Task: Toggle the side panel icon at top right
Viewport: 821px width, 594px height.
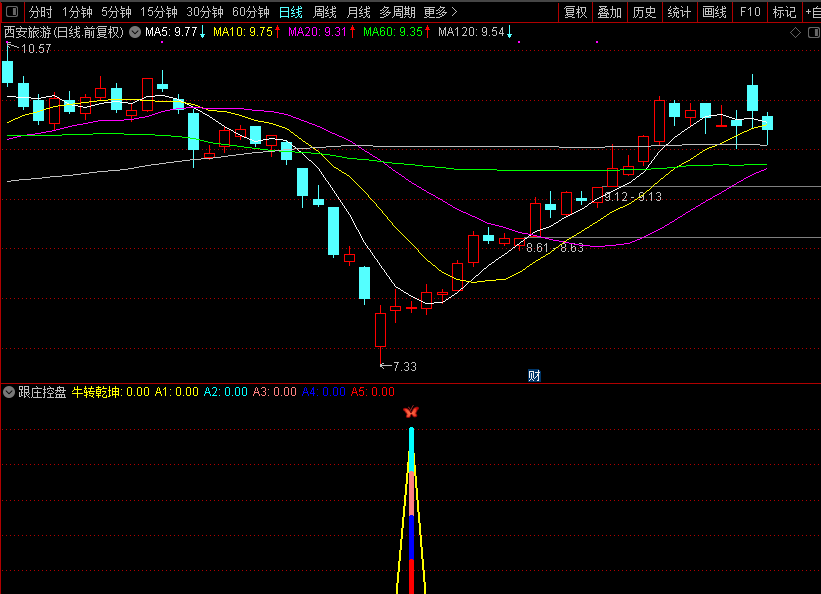Action: (x=814, y=32)
